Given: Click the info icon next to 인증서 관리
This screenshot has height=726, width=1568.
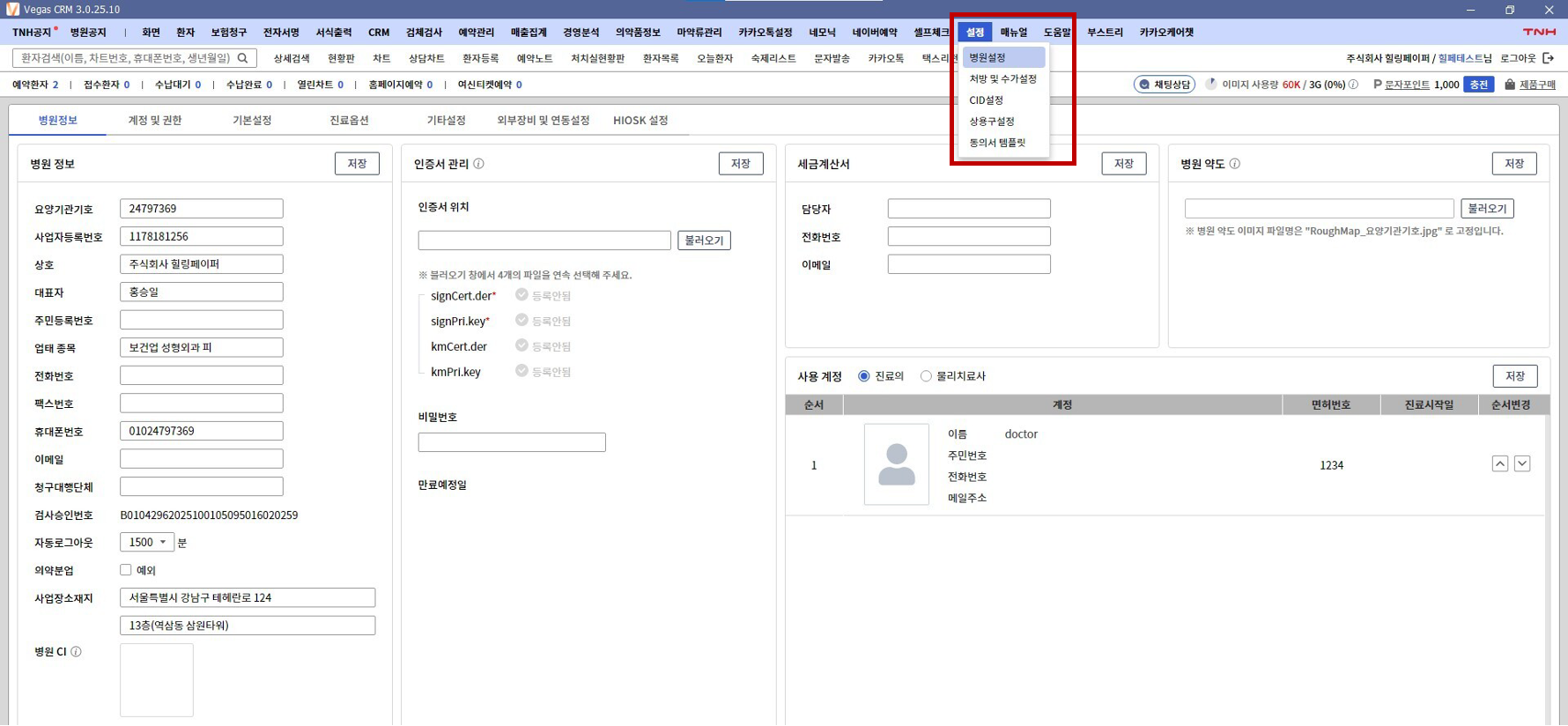Looking at the screenshot, I should [x=478, y=164].
